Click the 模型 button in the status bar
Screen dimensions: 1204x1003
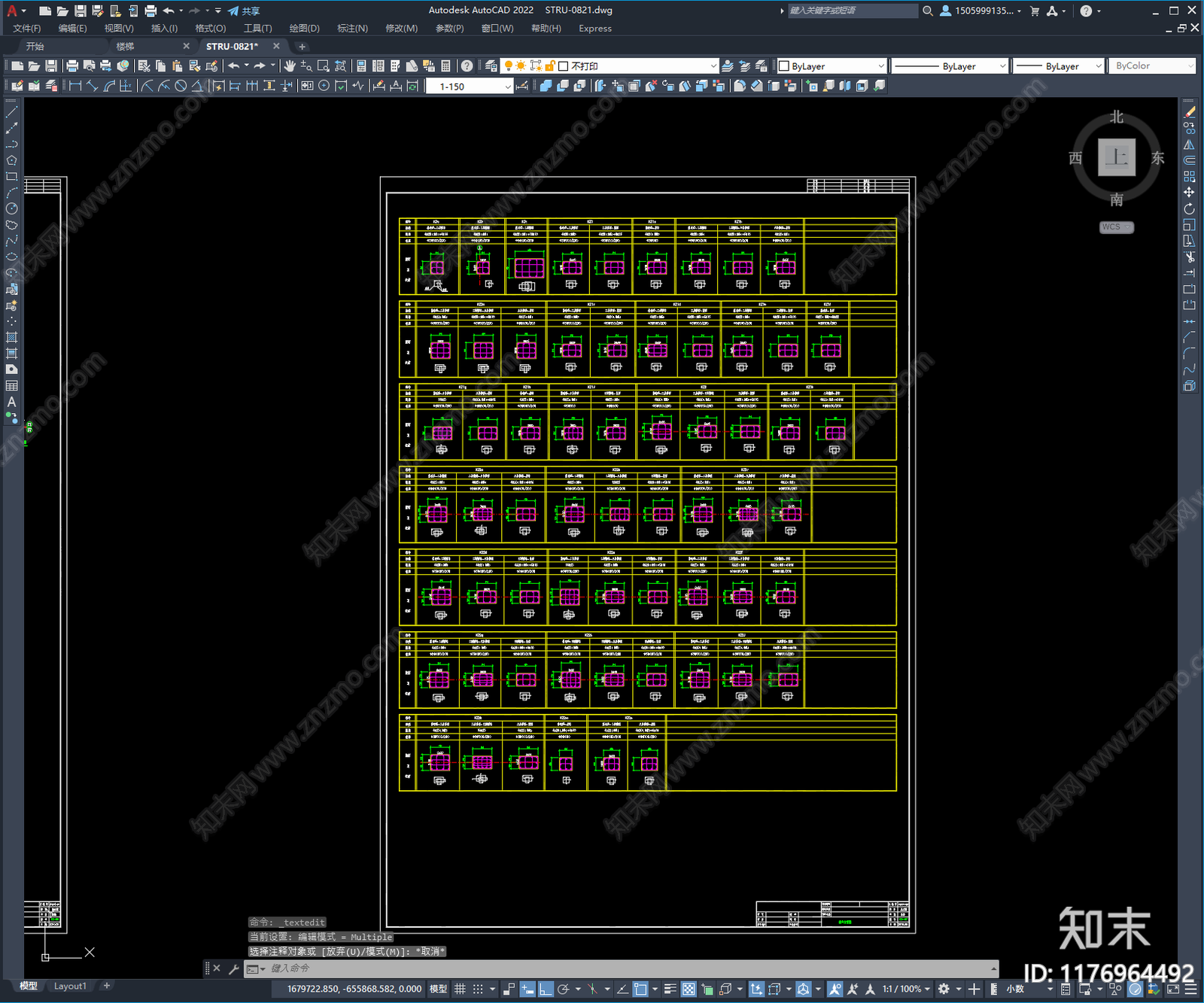pos(438,989)
